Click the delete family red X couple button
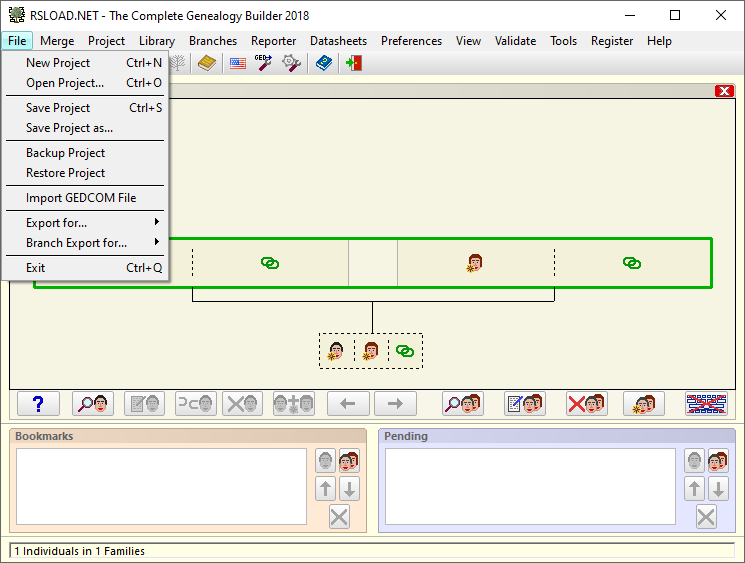 (x=586, y=404)
